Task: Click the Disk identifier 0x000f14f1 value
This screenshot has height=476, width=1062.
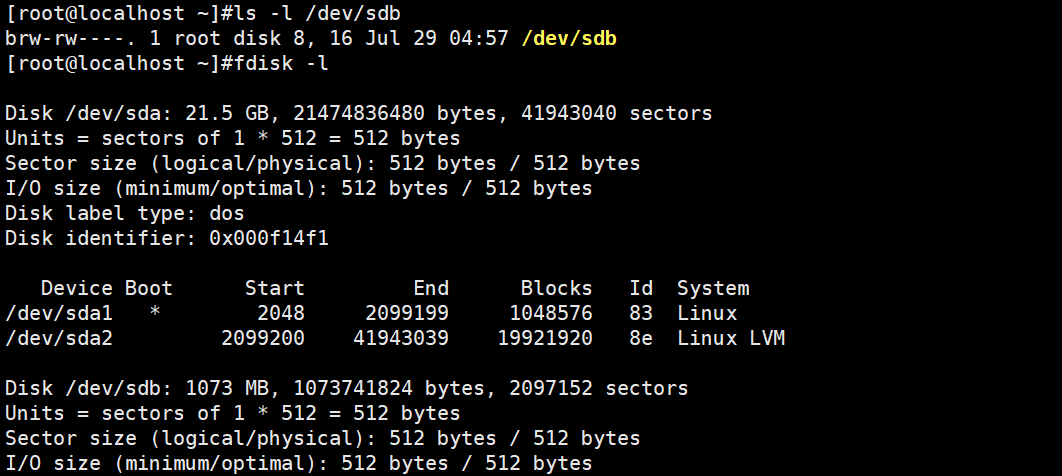Action: (269, 238)
